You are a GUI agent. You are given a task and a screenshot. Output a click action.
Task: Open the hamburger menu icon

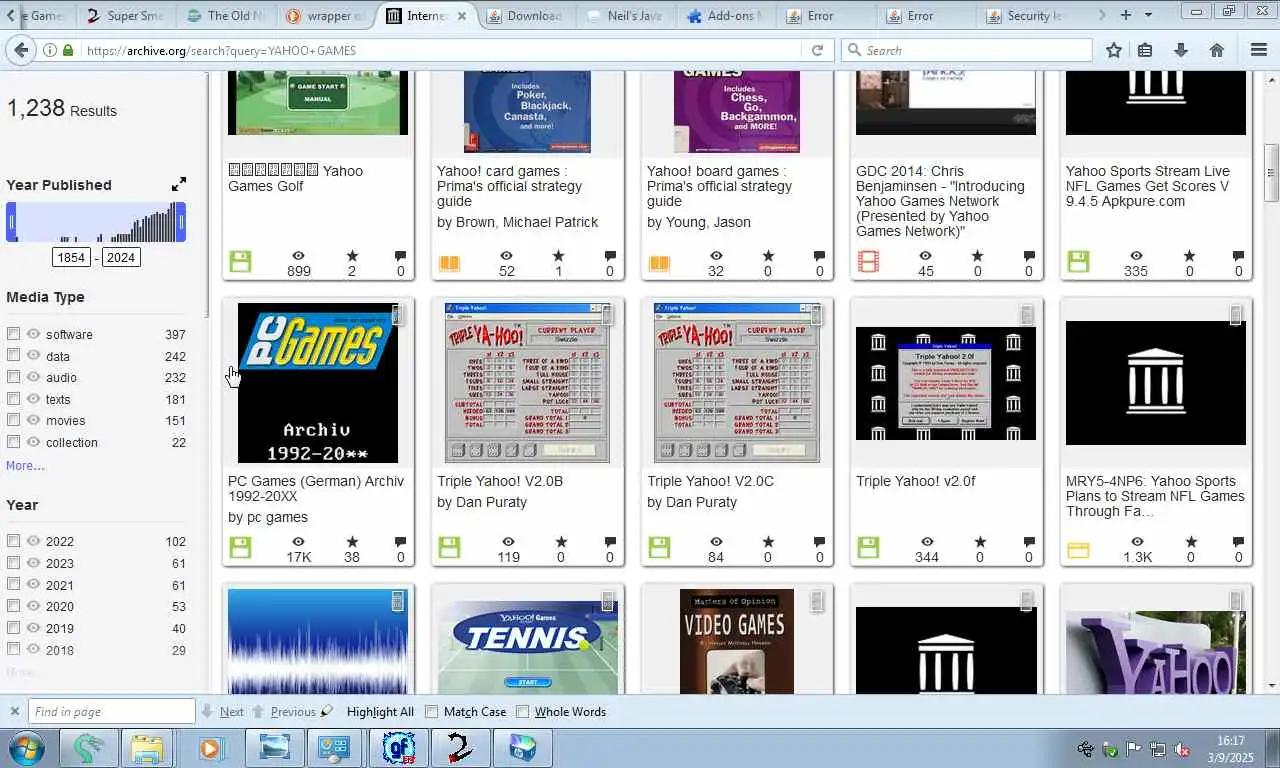point(1259,50)
